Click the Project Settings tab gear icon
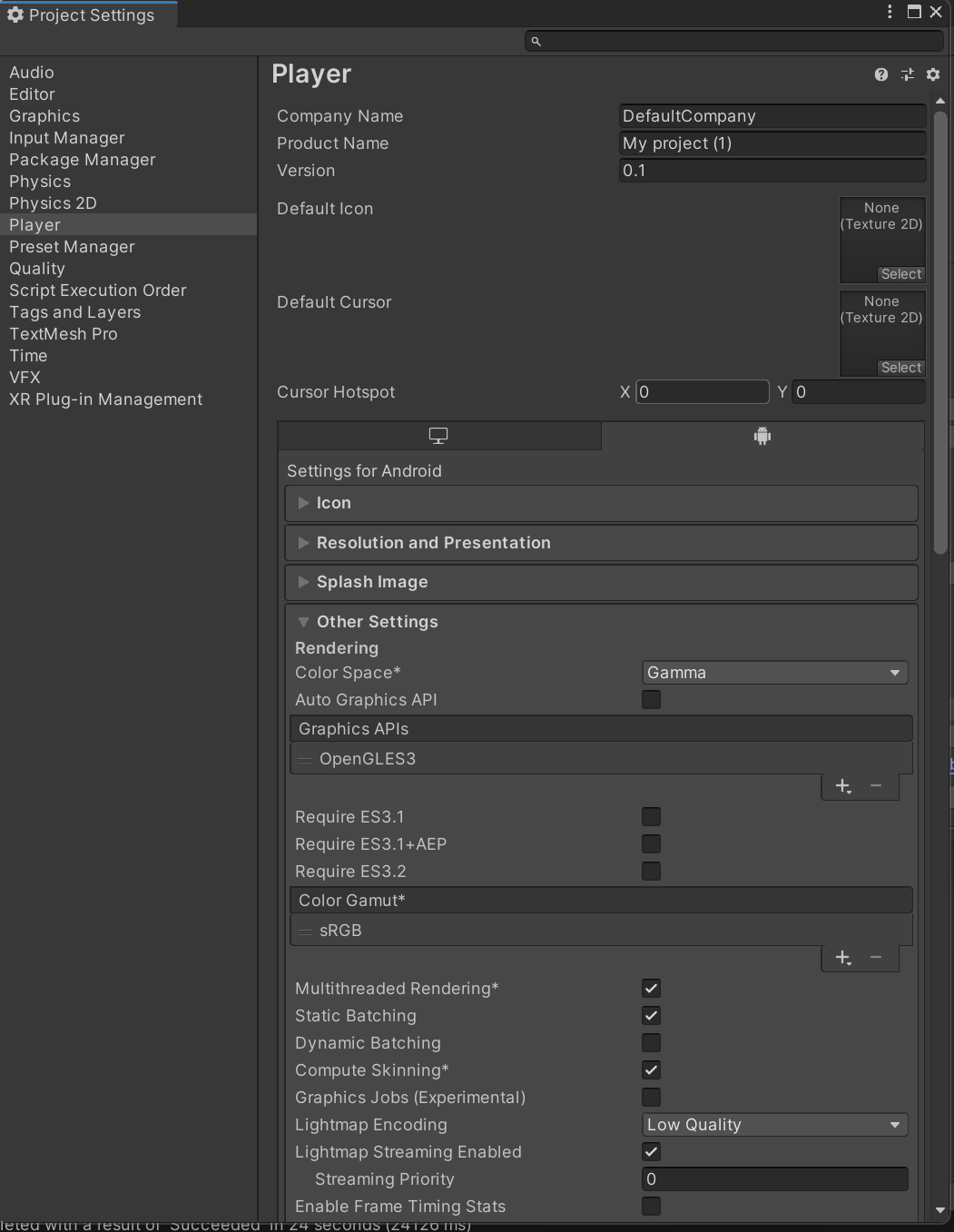 coord(15,15)
